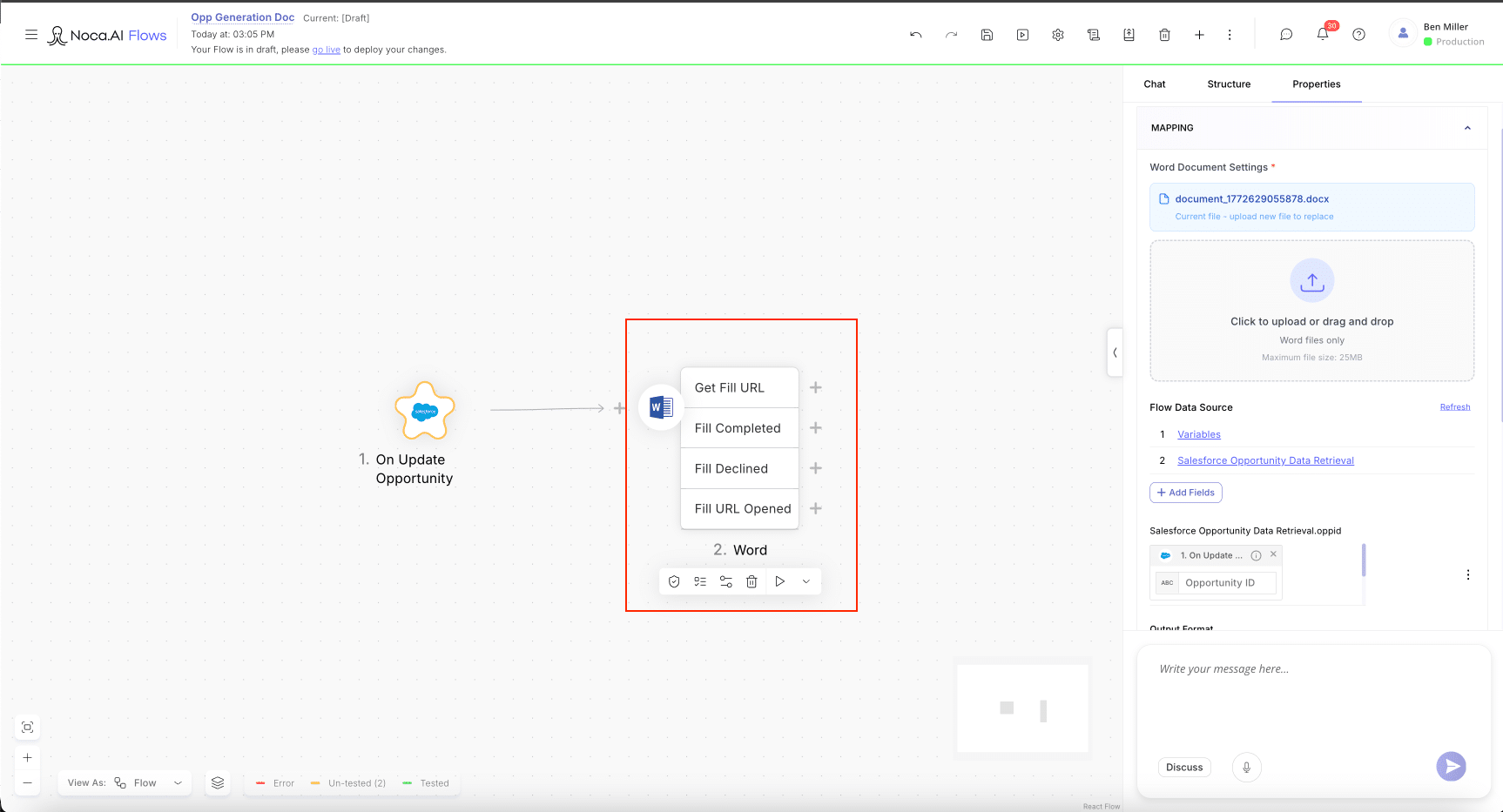The height and width of the screenshot is (812, 1503).
Task: Open checklist icon in Word node toolbar
Action: click(700, 581)
